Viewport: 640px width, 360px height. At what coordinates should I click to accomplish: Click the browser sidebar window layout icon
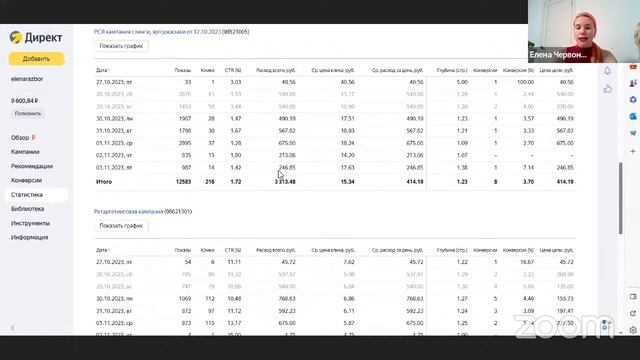[x=633, y=297]
